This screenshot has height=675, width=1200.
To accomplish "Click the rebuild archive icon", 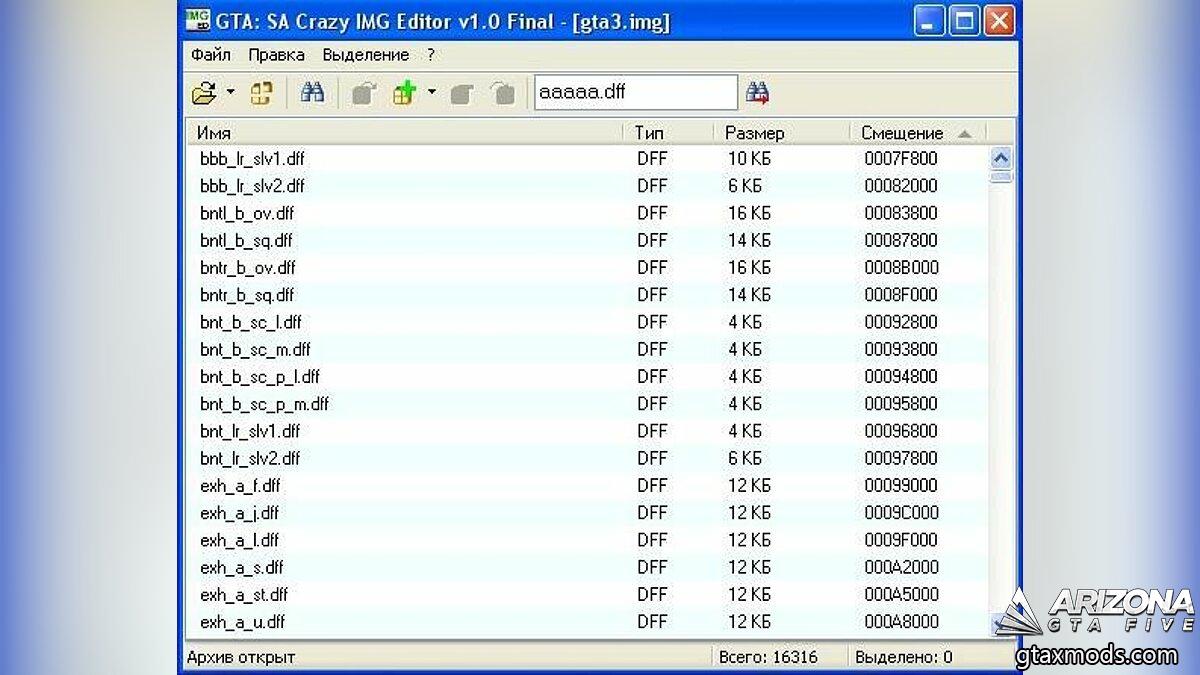I will (x=262, y=94).
